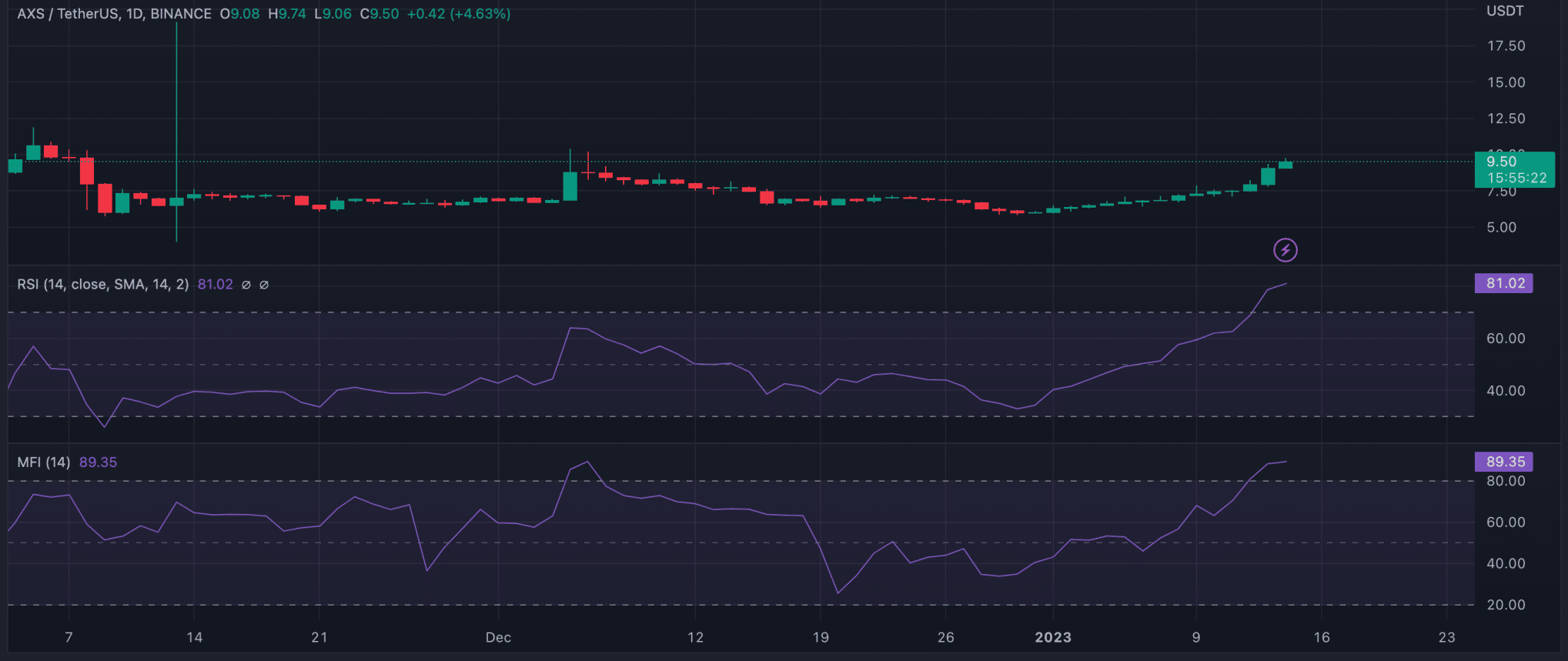1568x661 pixels.
Task: Click the purple lightning bolt icon
Action: coord(1285,250)
